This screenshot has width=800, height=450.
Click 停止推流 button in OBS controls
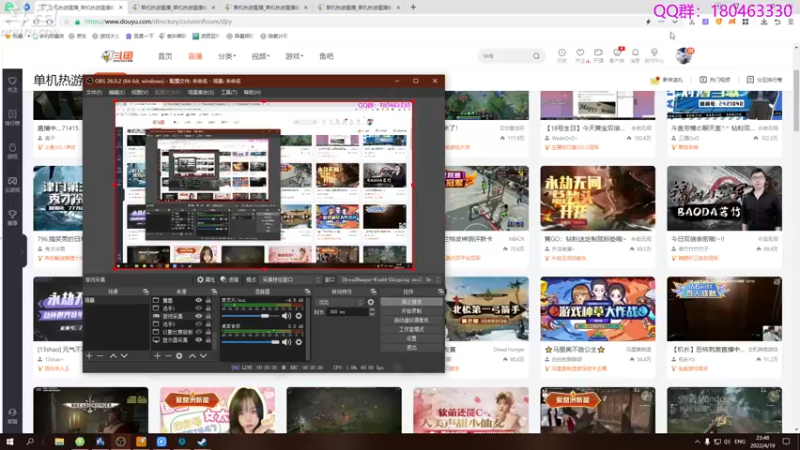pos(411,302)
